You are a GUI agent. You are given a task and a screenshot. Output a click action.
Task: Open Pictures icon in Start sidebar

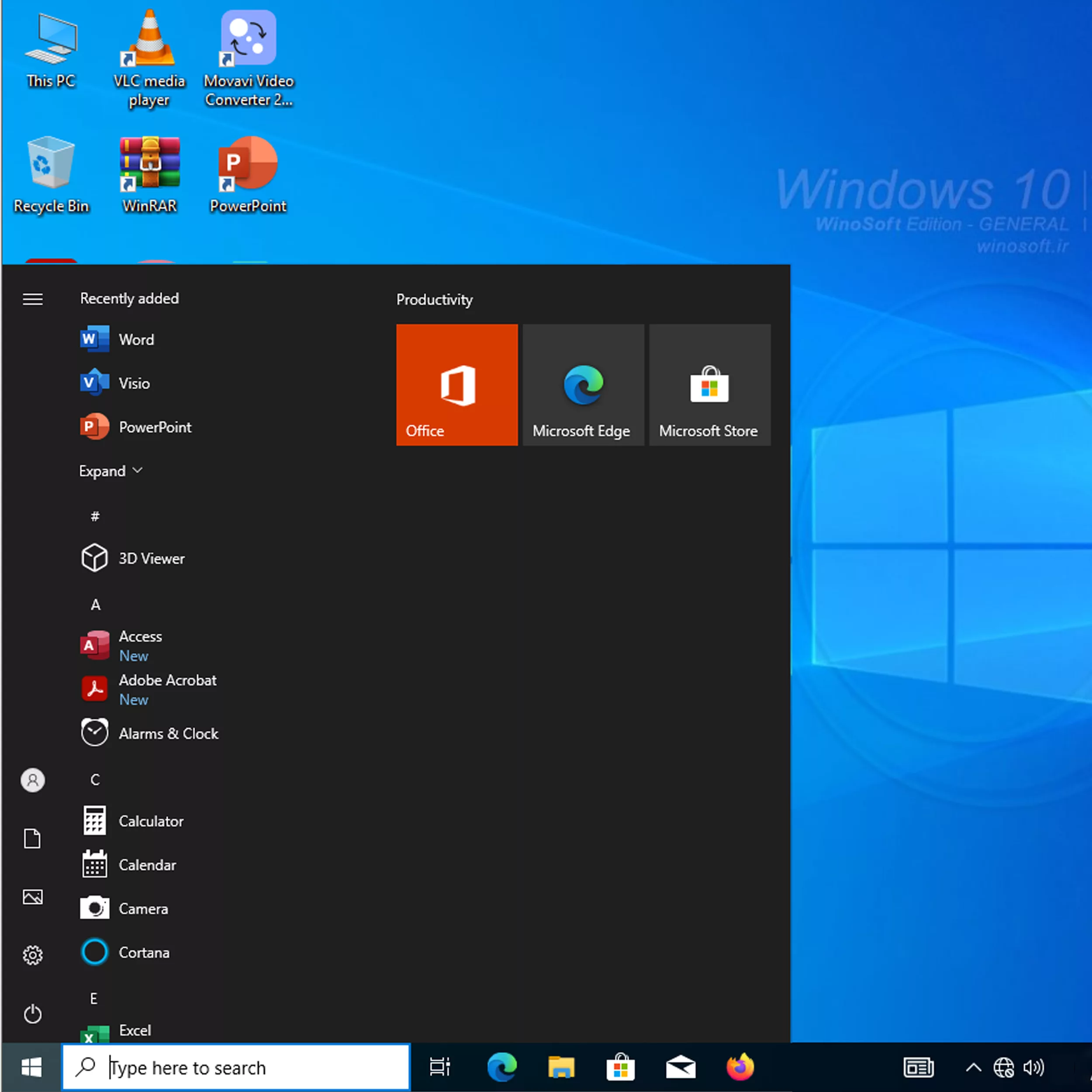click(33, 897)
